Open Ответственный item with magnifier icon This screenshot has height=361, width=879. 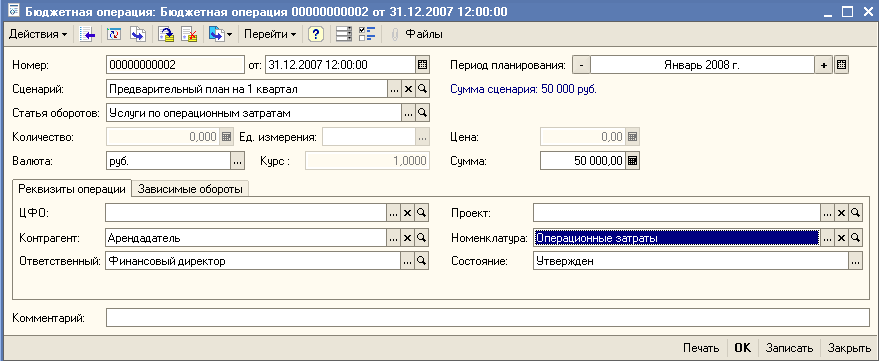[x=423, y=261]
